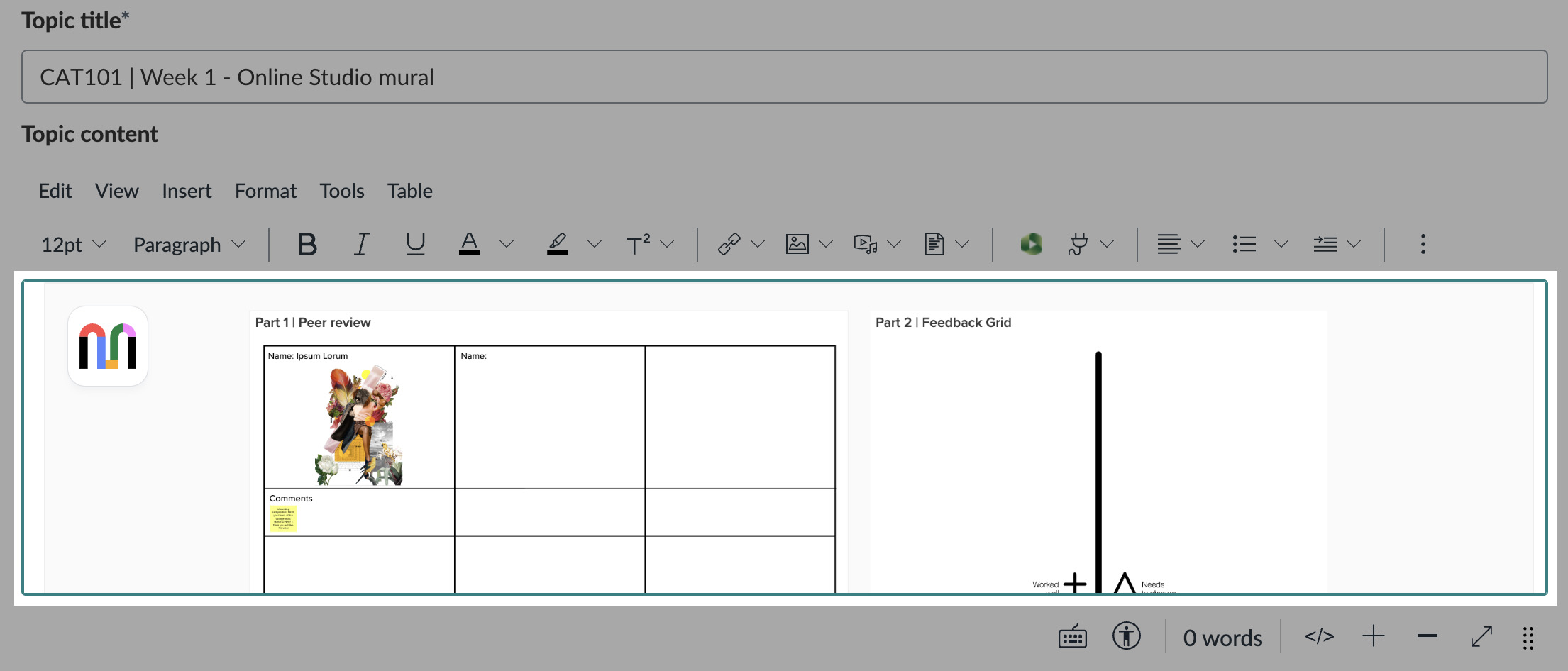This screenshot has width=1568, height=671.
Task: Run the accessibility checker
Action: (1127, 637)
